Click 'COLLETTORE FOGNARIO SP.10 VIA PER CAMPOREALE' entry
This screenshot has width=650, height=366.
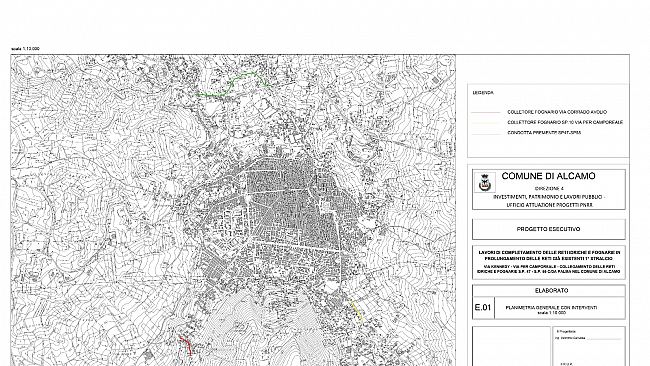point(565,122)
